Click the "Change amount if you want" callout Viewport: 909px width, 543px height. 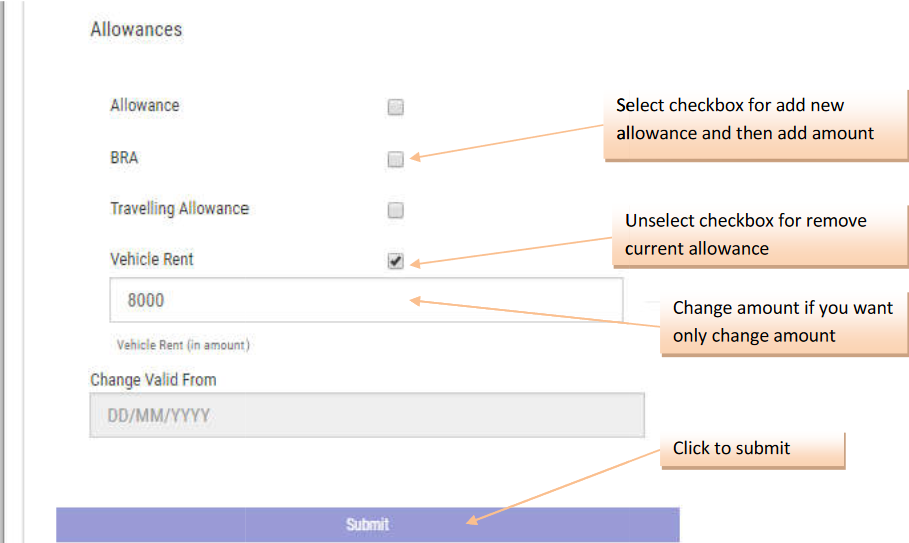coord(782,322)
